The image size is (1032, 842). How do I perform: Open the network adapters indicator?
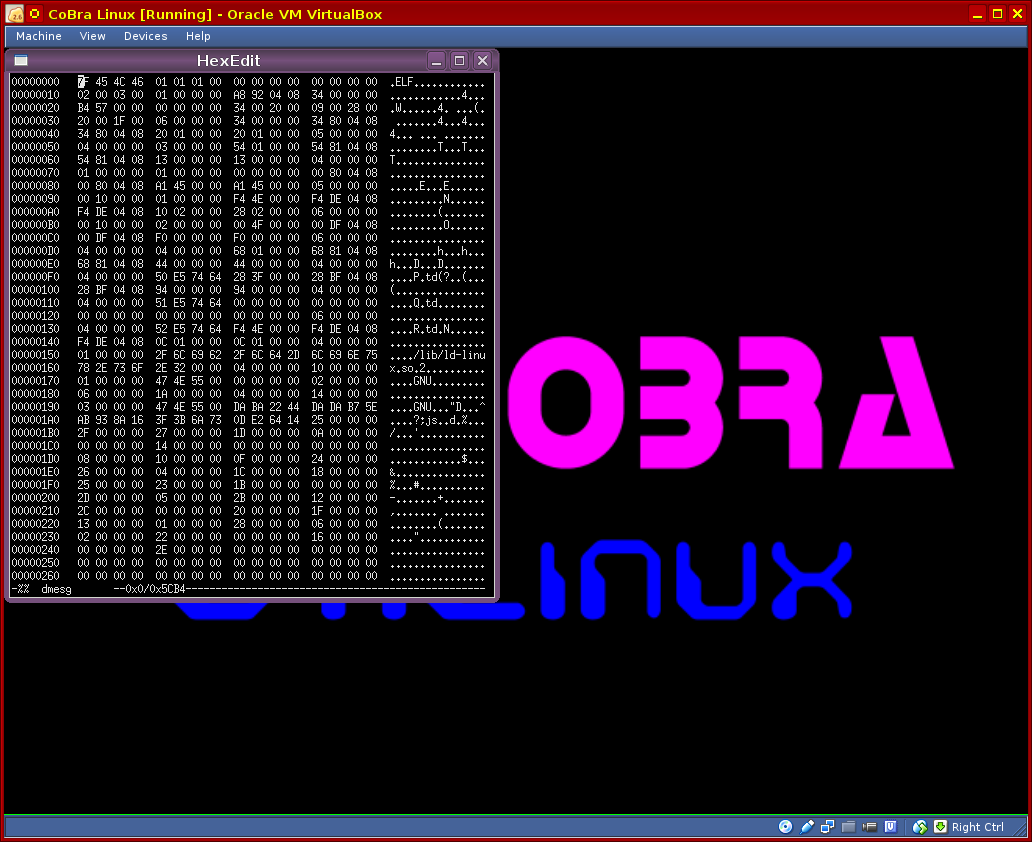click(828, 827)
